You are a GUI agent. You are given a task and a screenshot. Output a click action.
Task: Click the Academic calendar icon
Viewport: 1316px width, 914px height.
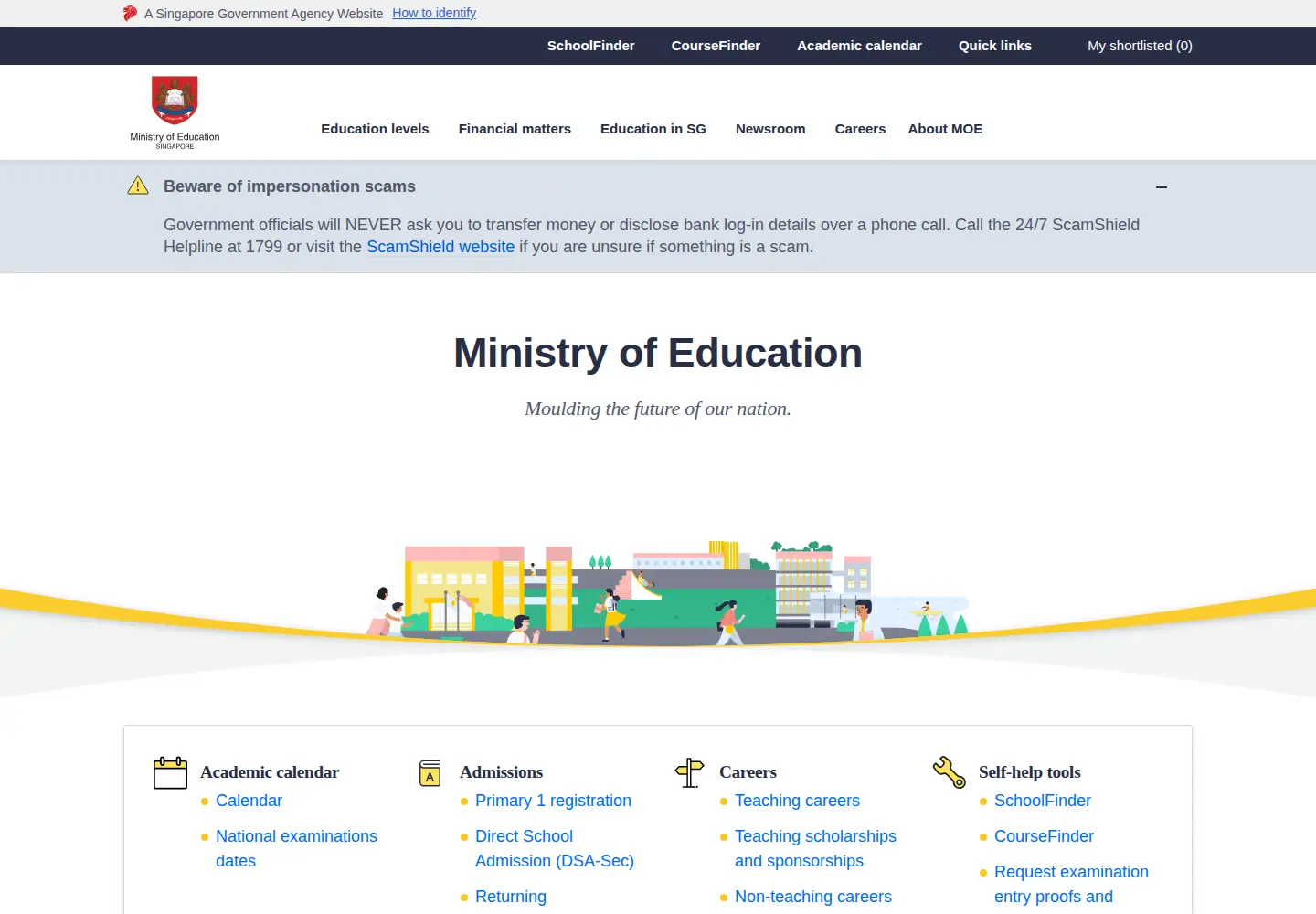point(170,773)
